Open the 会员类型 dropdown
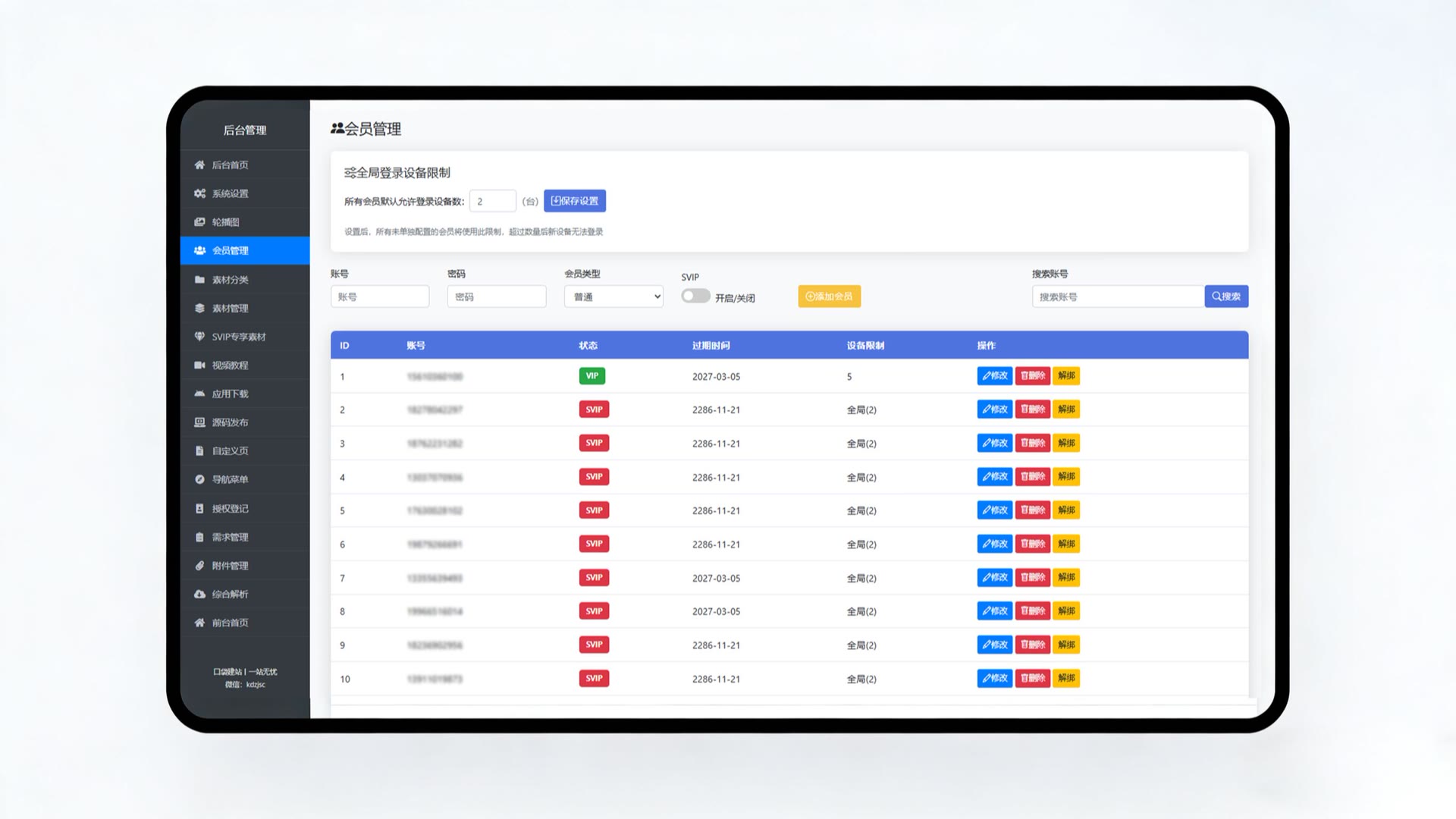1456x819 pixels. tap(613, 296)
